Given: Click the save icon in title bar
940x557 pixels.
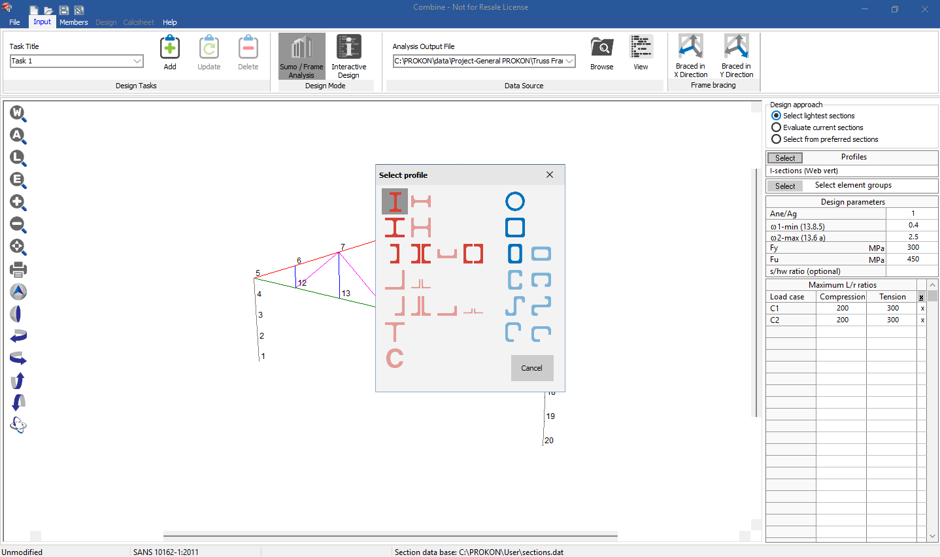Looking at the screenshot, I should click(64, 10).
